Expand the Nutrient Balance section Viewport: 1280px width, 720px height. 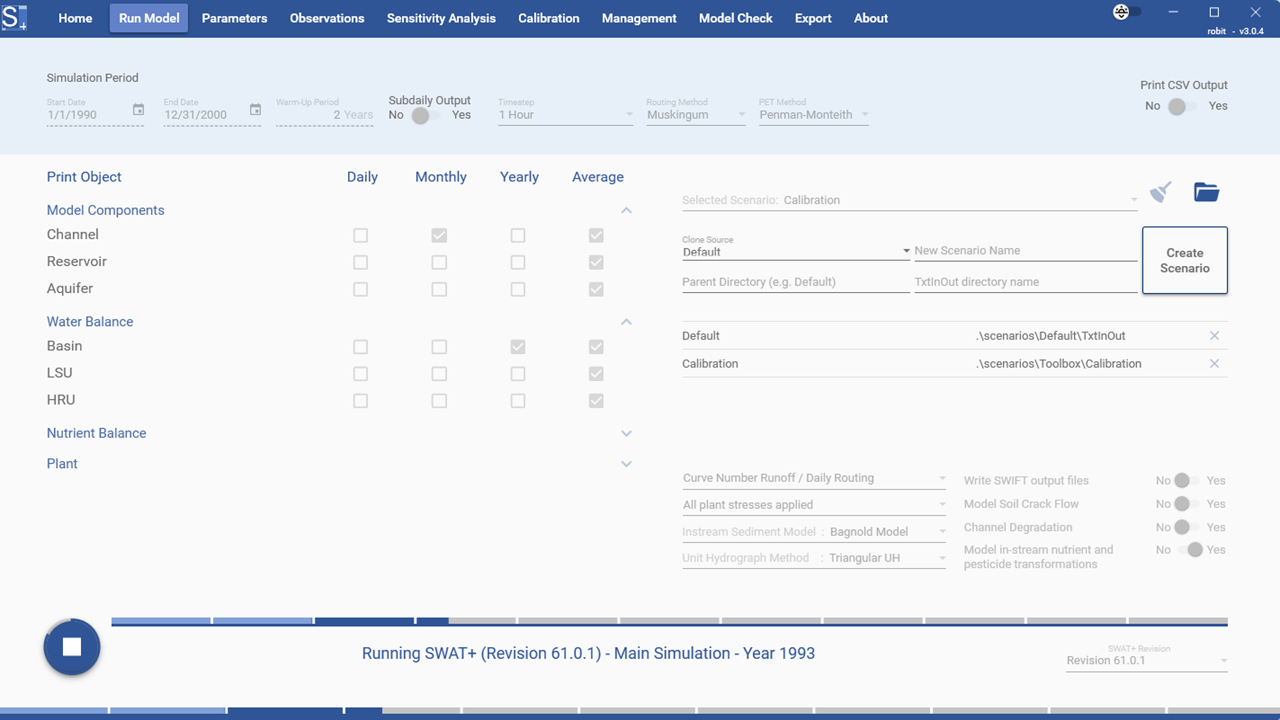click(x=626, y=434)
